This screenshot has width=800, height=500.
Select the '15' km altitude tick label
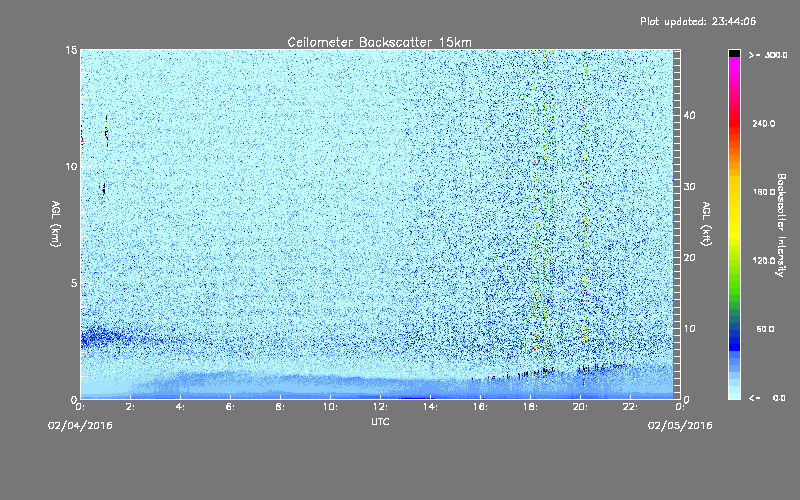[x=71, y=50]
